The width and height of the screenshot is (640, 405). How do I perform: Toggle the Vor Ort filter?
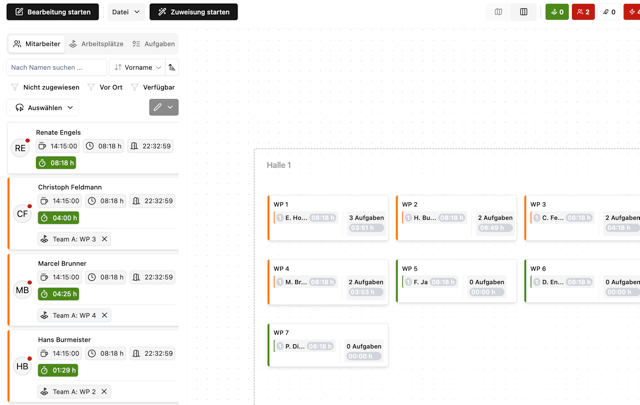click(104, 87)
